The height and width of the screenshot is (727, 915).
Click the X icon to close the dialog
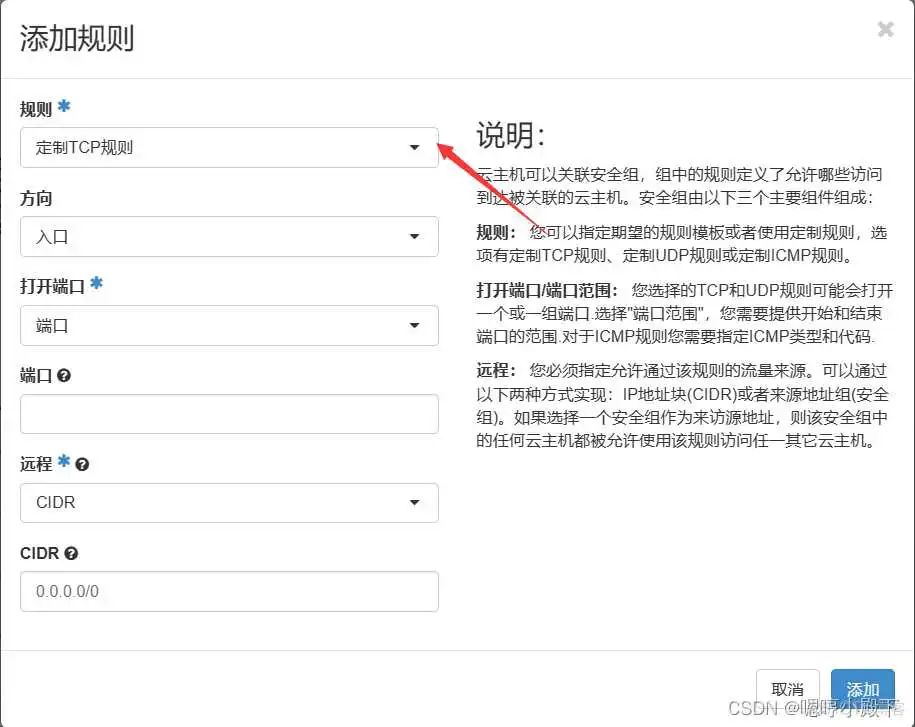[x=885, y=29]
